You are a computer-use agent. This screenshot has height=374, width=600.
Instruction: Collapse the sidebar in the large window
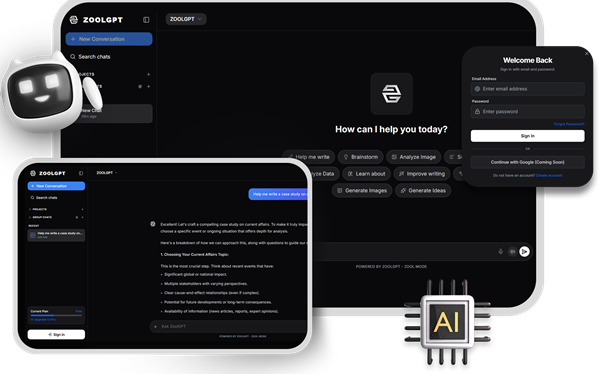(x=146, y=20)
